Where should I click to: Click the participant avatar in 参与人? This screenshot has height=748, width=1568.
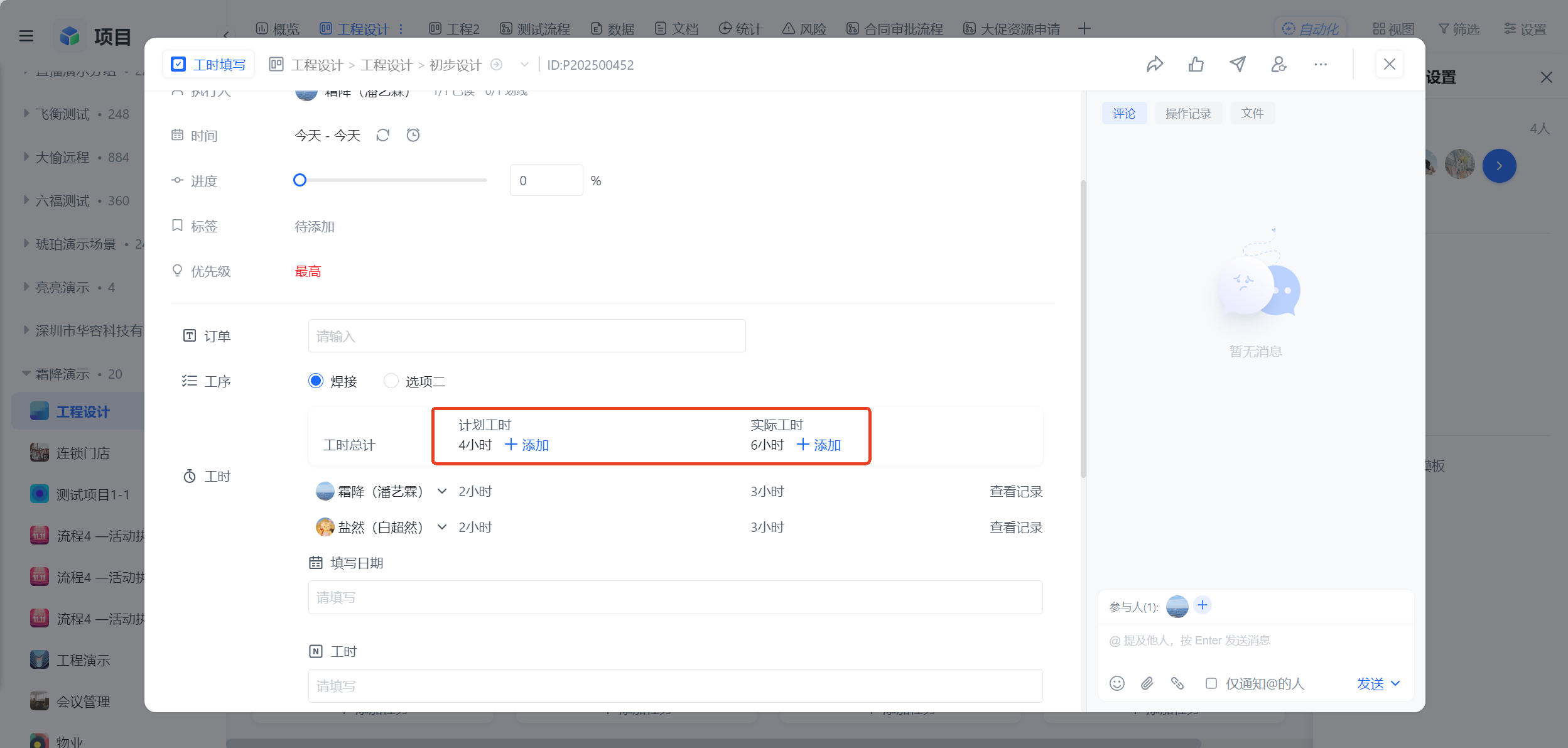(x=1177, y=607)
